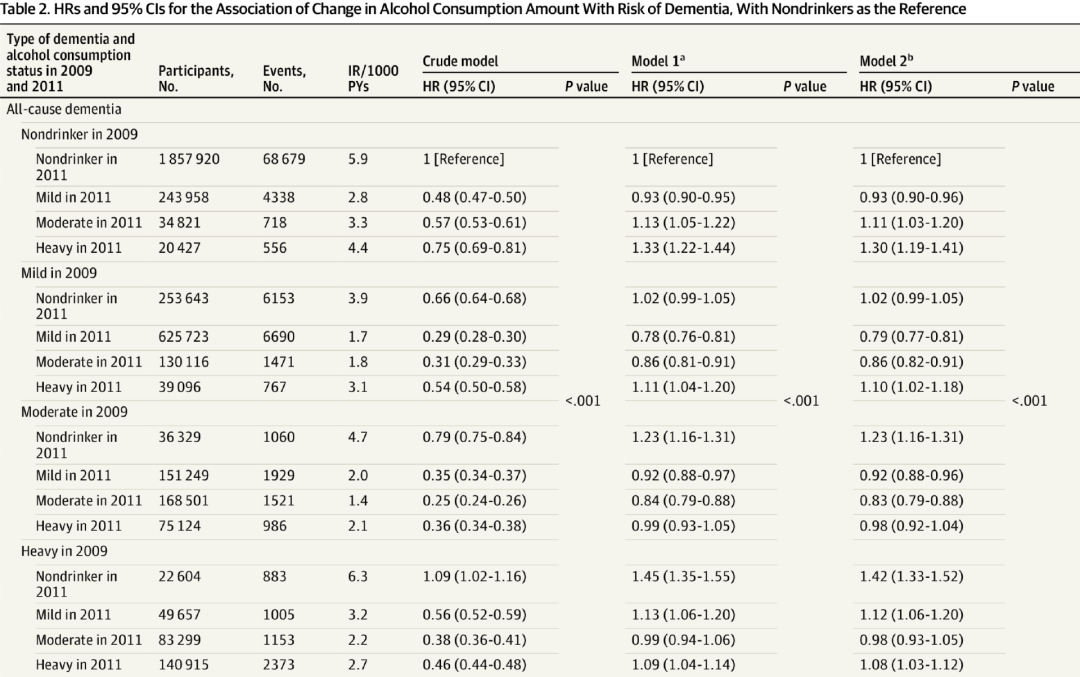The image size is (1080, 677).
Task: Select the Model 2 HR value 1.42 (1.33-1.52)
Action: pyautogui.click(x=911, y=576)
